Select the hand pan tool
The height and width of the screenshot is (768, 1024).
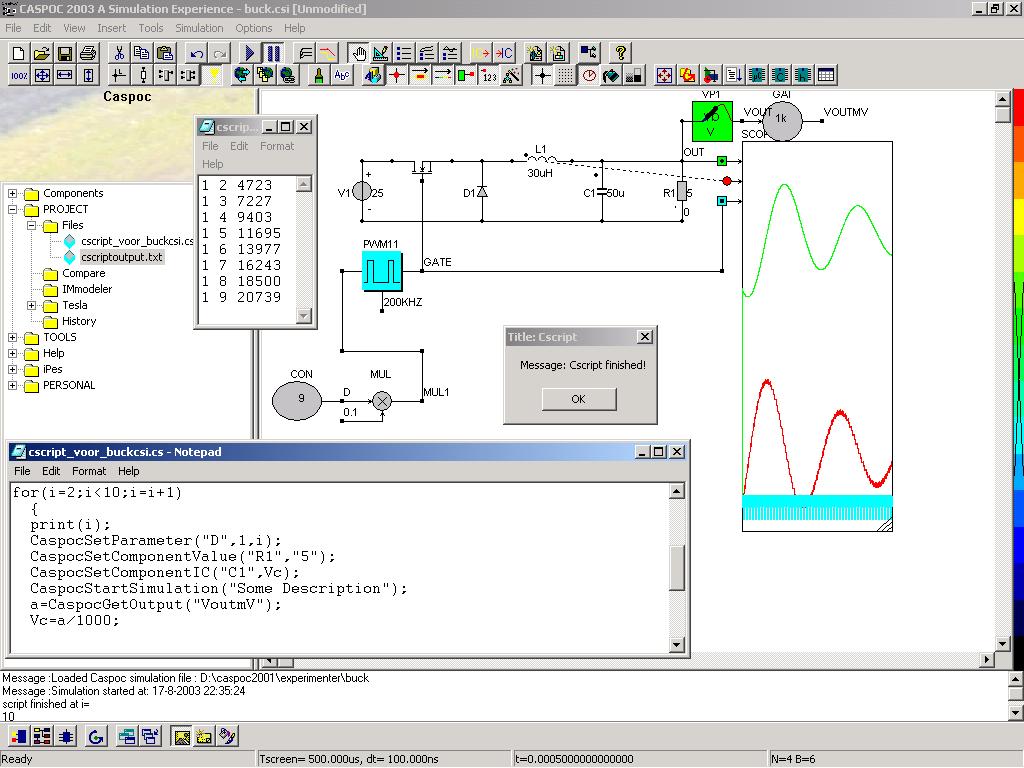pyautogui.click(x=359, y=53)
